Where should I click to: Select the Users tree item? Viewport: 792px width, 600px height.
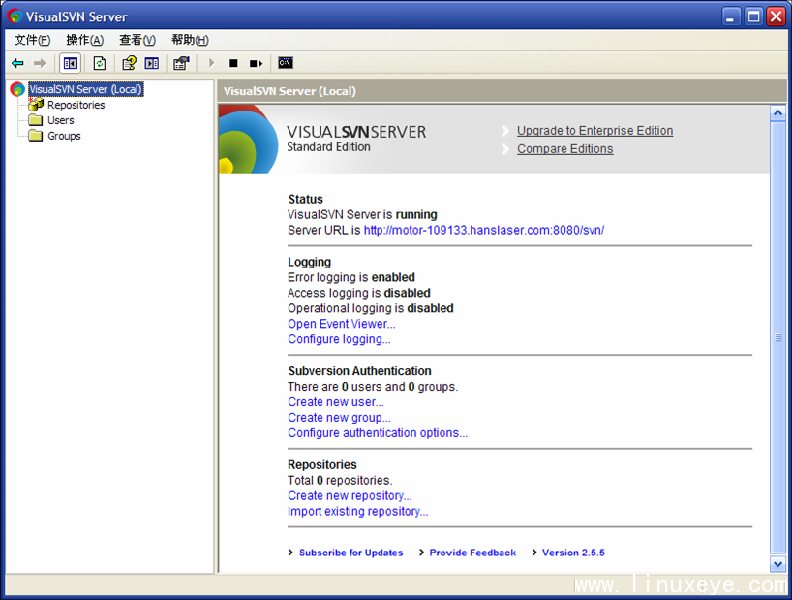pos(61,120)
